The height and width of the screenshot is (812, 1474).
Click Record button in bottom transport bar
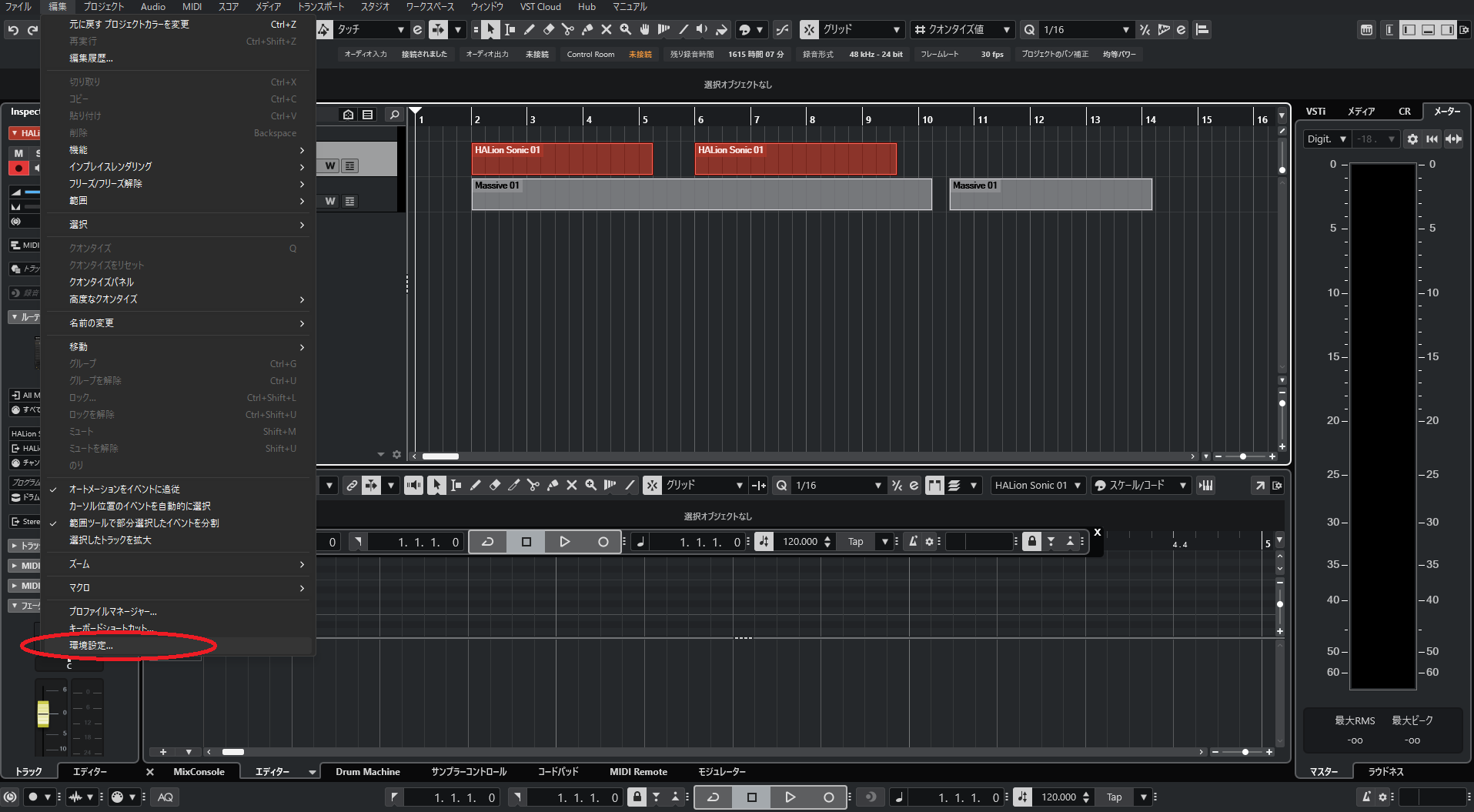828,797
